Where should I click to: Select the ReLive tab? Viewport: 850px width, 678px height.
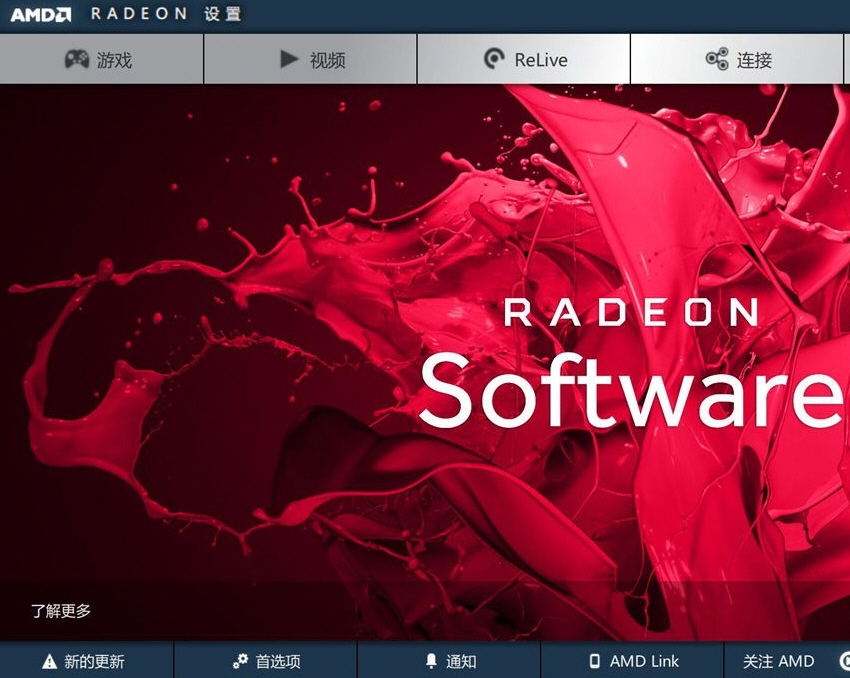click(524, 59)
